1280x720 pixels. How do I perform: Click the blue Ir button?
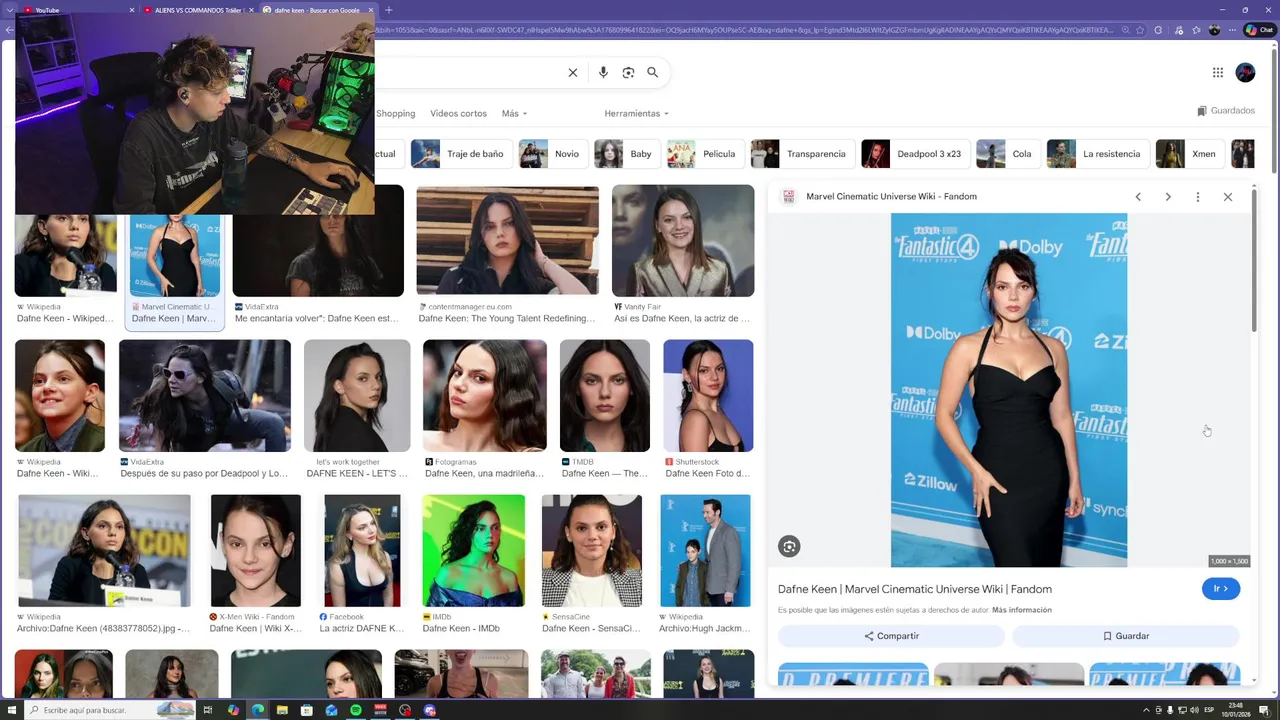(1221, 589)
